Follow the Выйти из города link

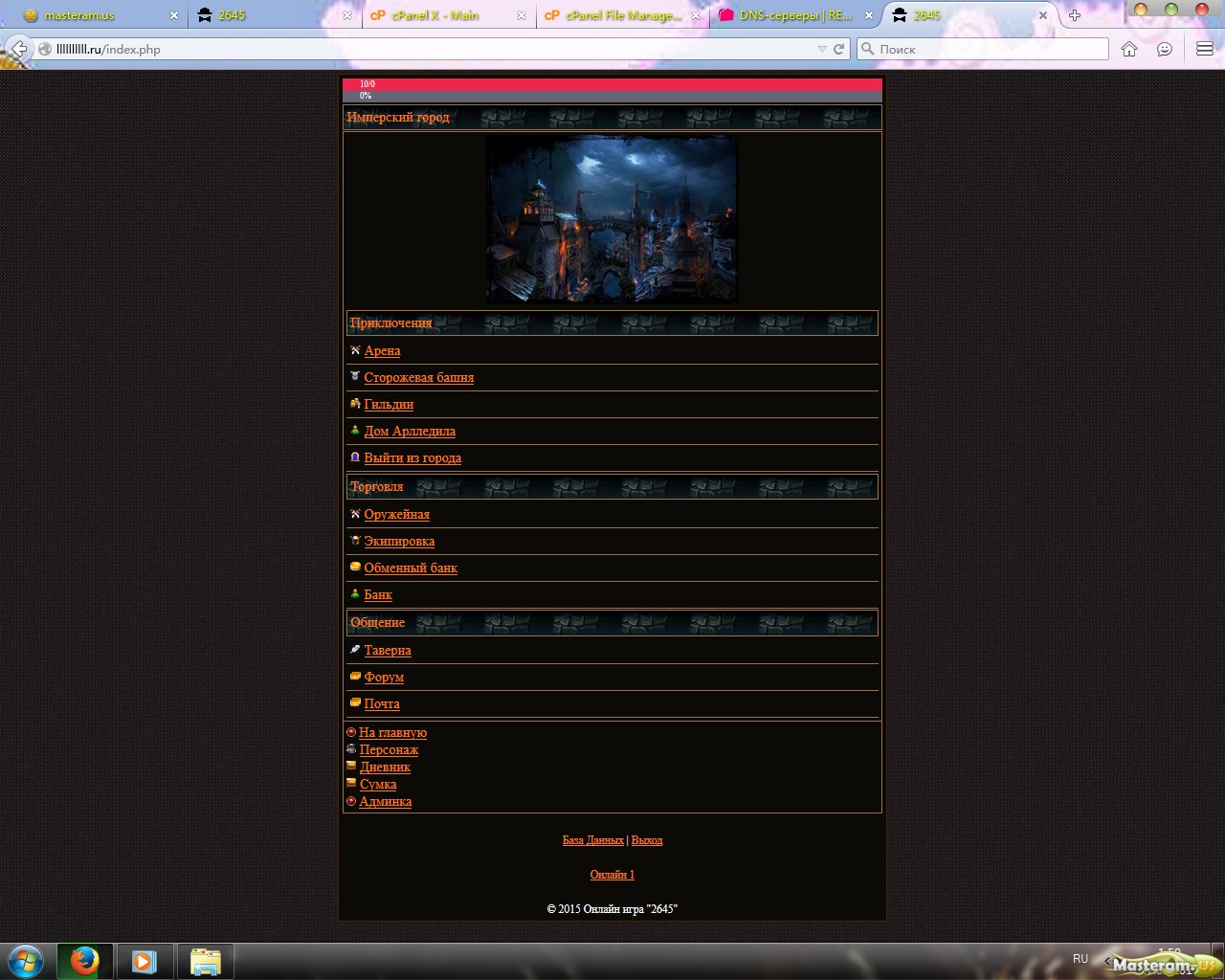coord(412,458)
